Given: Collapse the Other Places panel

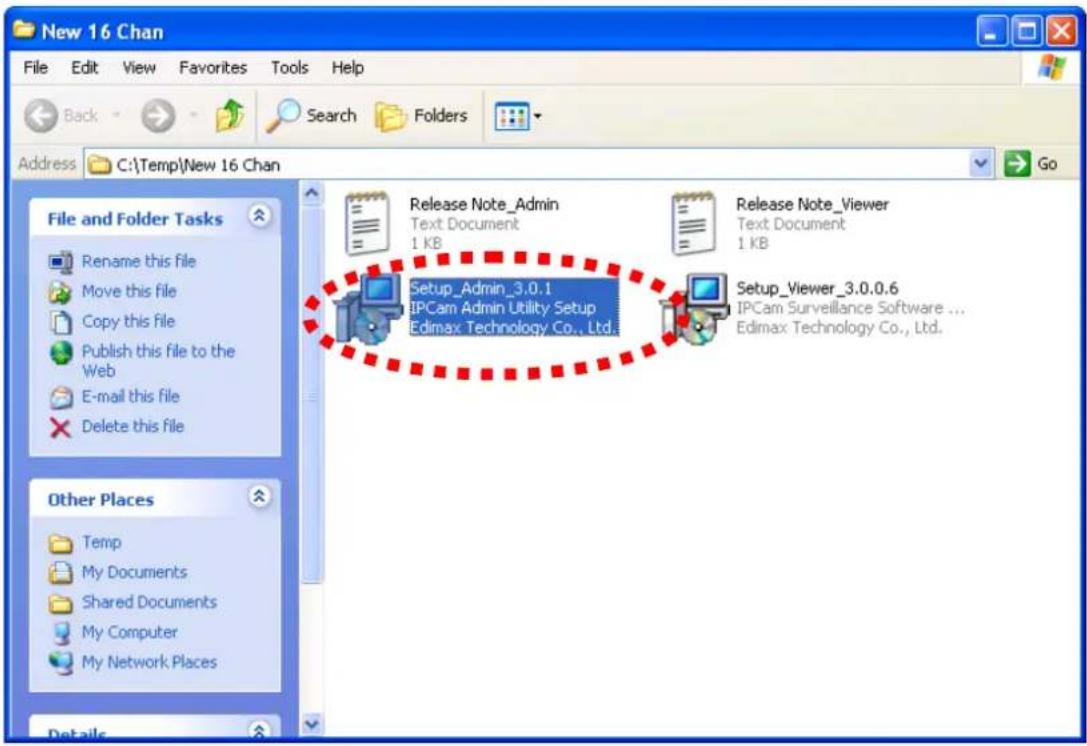Looking at the screenshot, I should tap(259, 496).
